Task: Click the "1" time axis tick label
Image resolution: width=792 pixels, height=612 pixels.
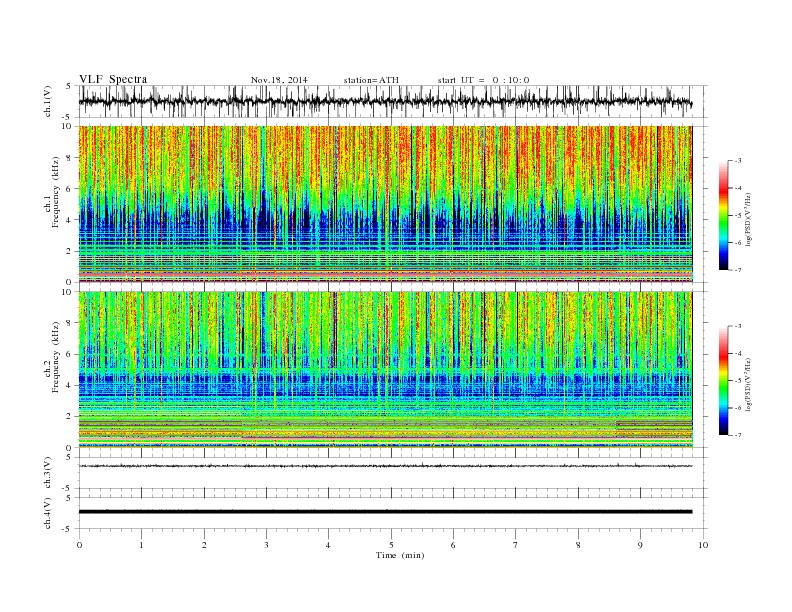Action: (142, 545)
